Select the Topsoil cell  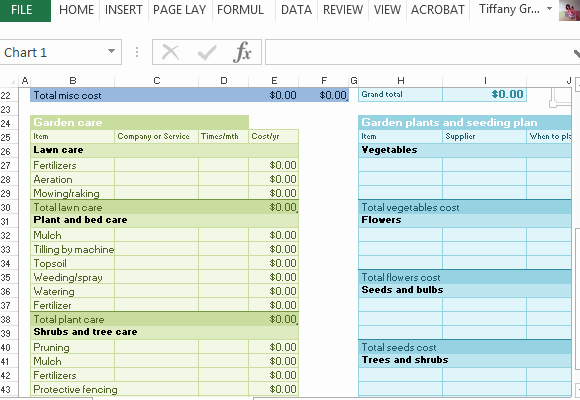coord(72,263)
